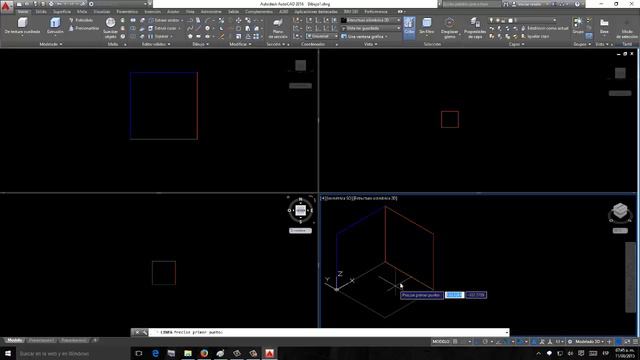This screenshot has height=360, width=640.
Task: Click the AutoCAD taskbar icon
Action: [x=269, y=353]
